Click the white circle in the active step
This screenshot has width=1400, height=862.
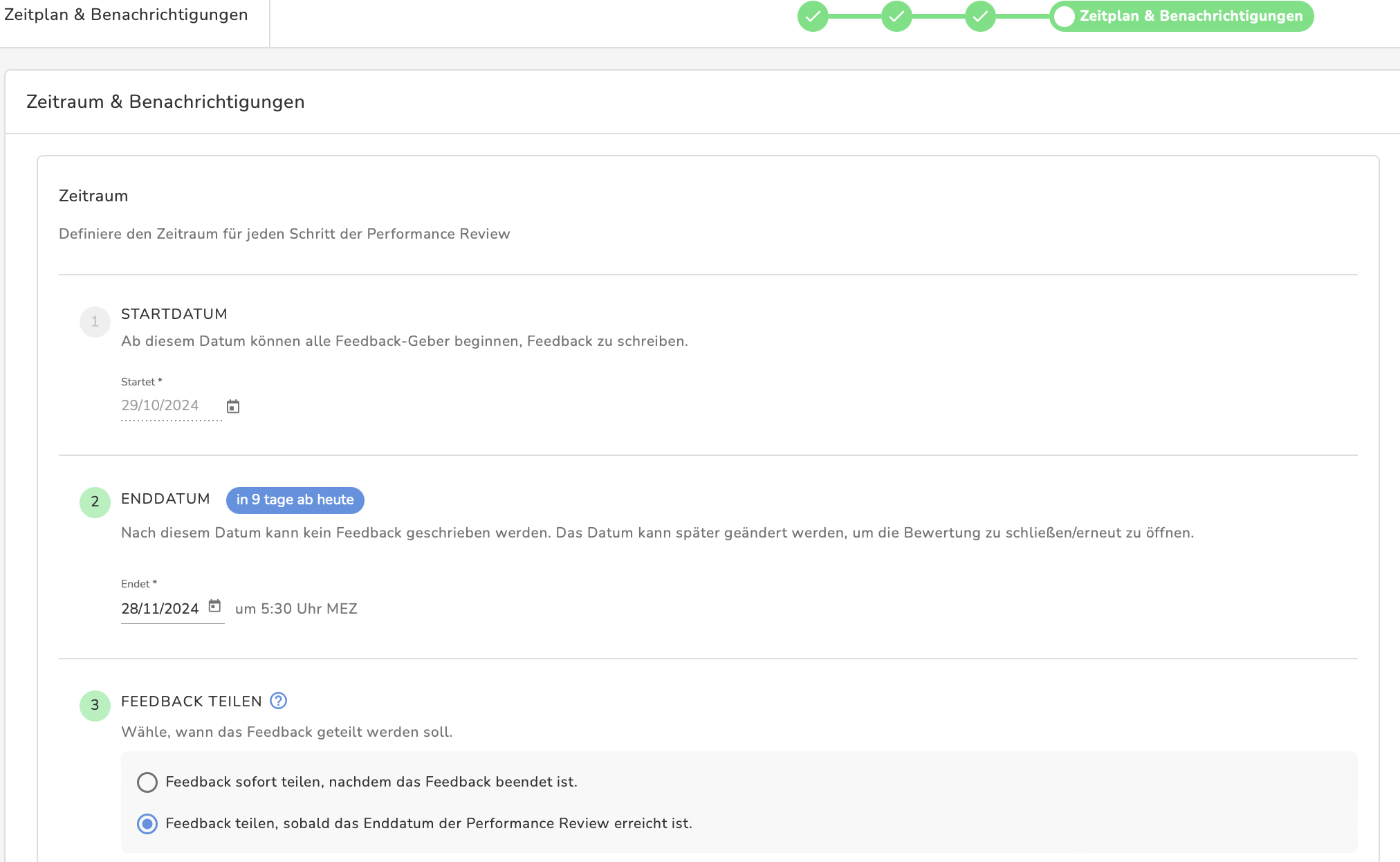tap(1065, 16)
